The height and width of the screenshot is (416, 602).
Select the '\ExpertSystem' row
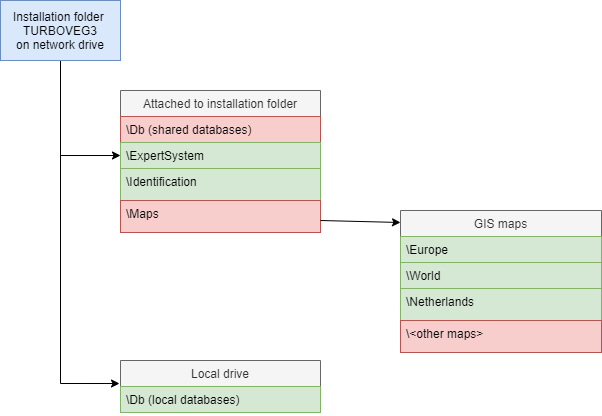tap(220, 155)
